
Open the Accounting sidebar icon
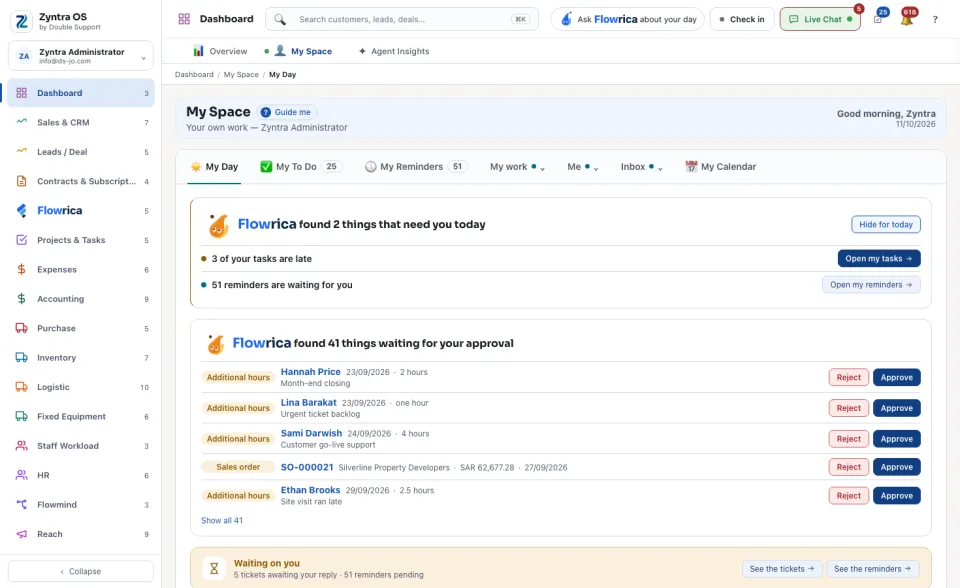[x=21, y=298]
